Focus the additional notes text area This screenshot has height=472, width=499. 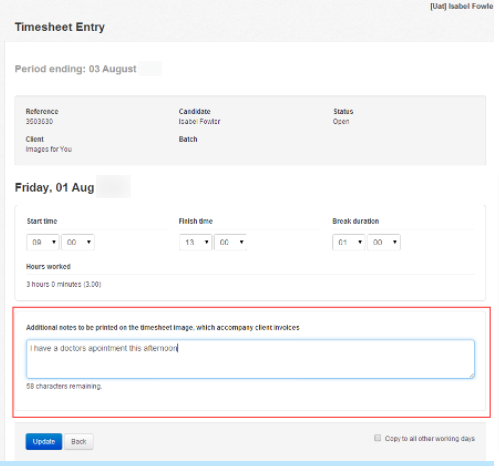pyautogui.click(x=250, y=359)
